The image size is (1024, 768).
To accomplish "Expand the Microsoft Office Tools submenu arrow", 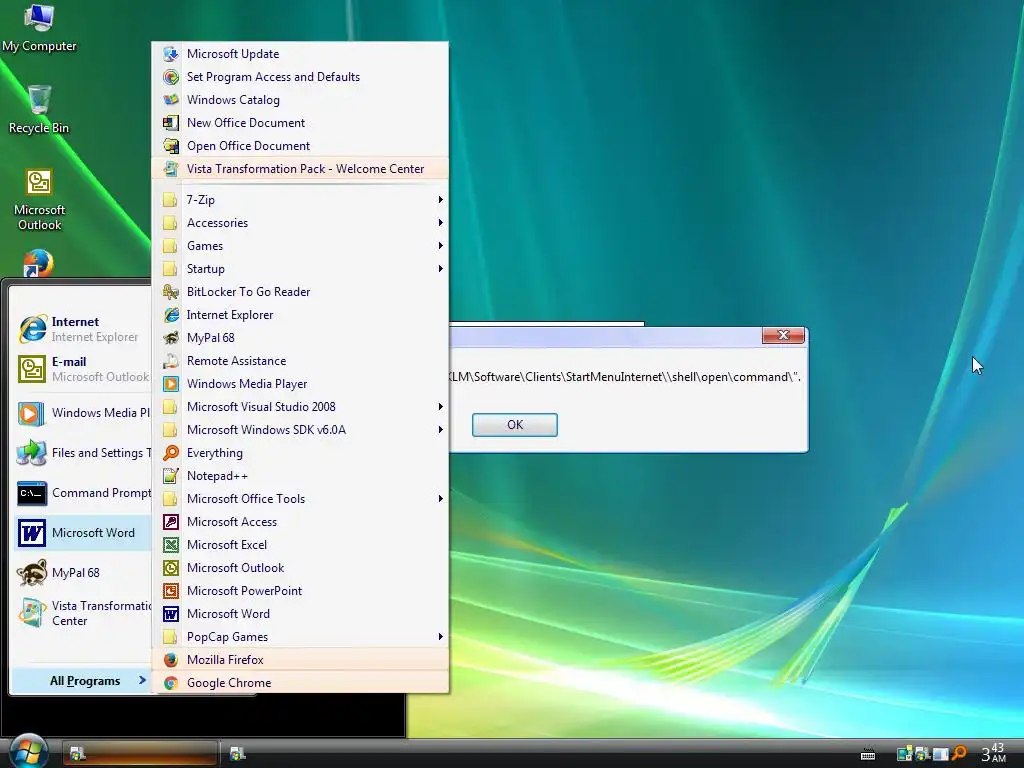I will pyautogui.click(x=441, y=499).
